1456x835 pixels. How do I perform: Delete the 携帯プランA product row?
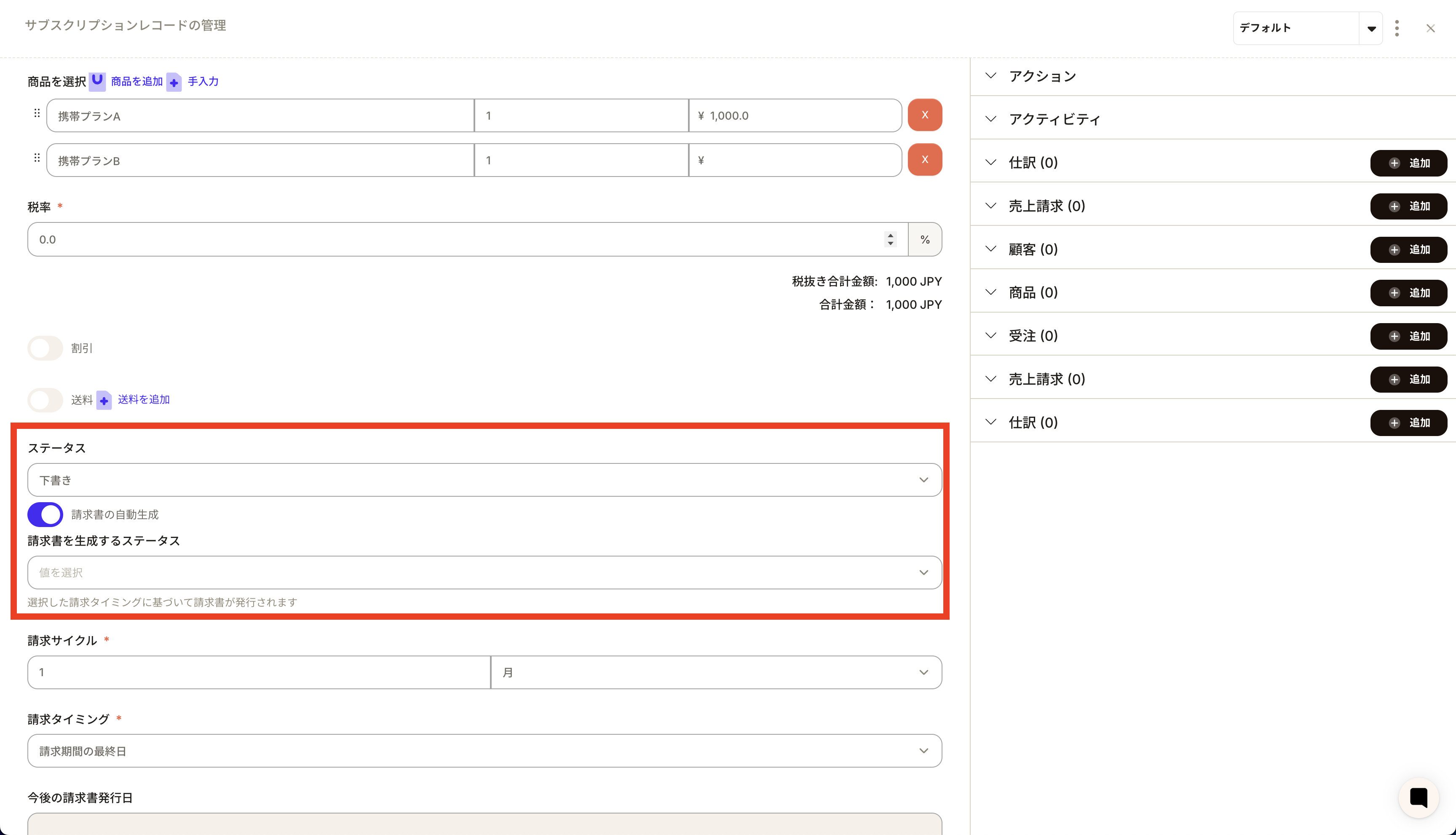pos(924,115)
